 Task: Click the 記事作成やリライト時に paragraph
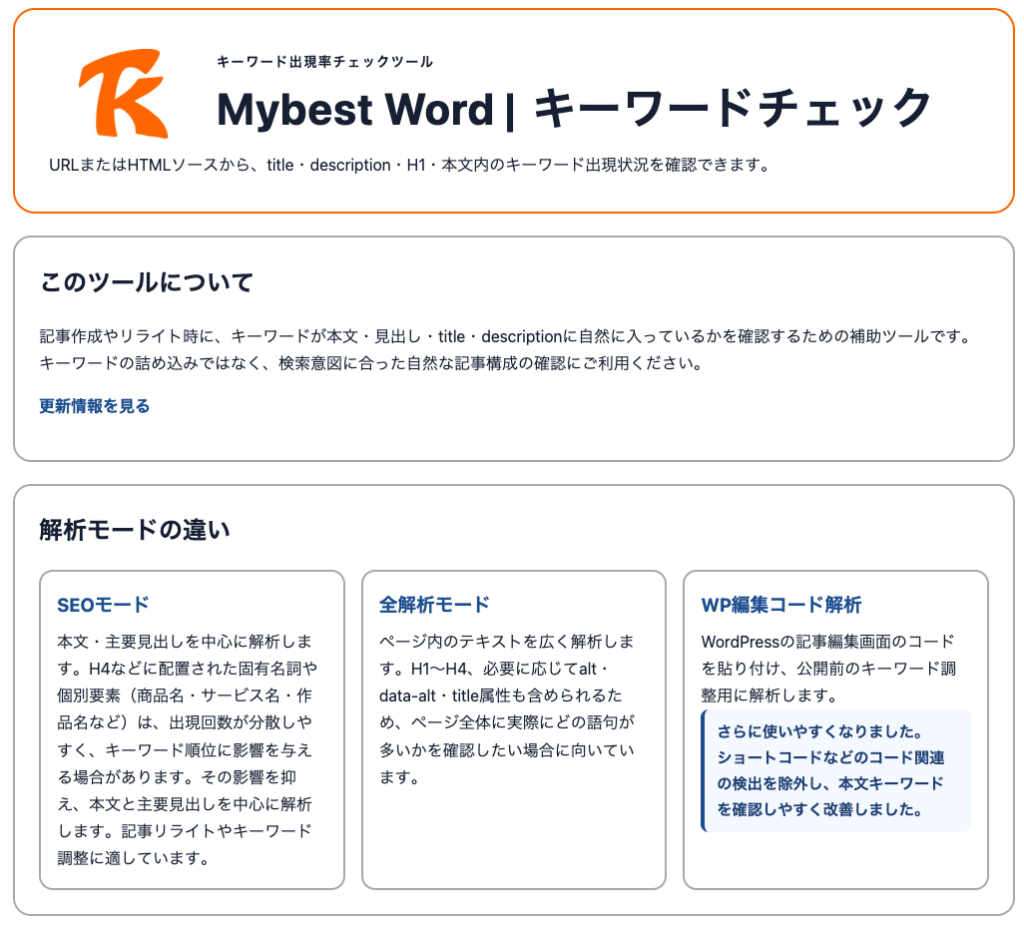click(x=506, y=350)
